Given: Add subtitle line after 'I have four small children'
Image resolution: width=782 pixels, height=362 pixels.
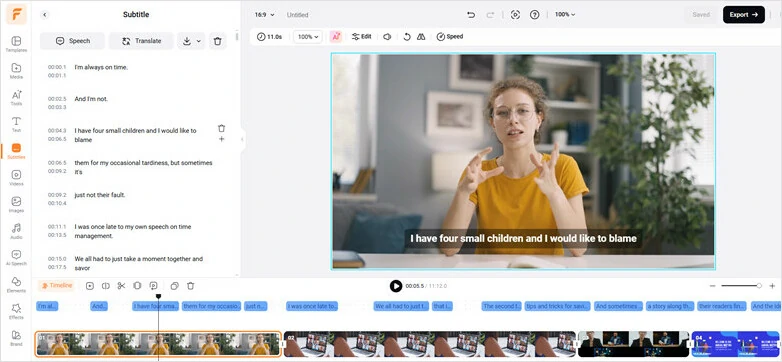Looking at the screenshot, I should (221, 139).
